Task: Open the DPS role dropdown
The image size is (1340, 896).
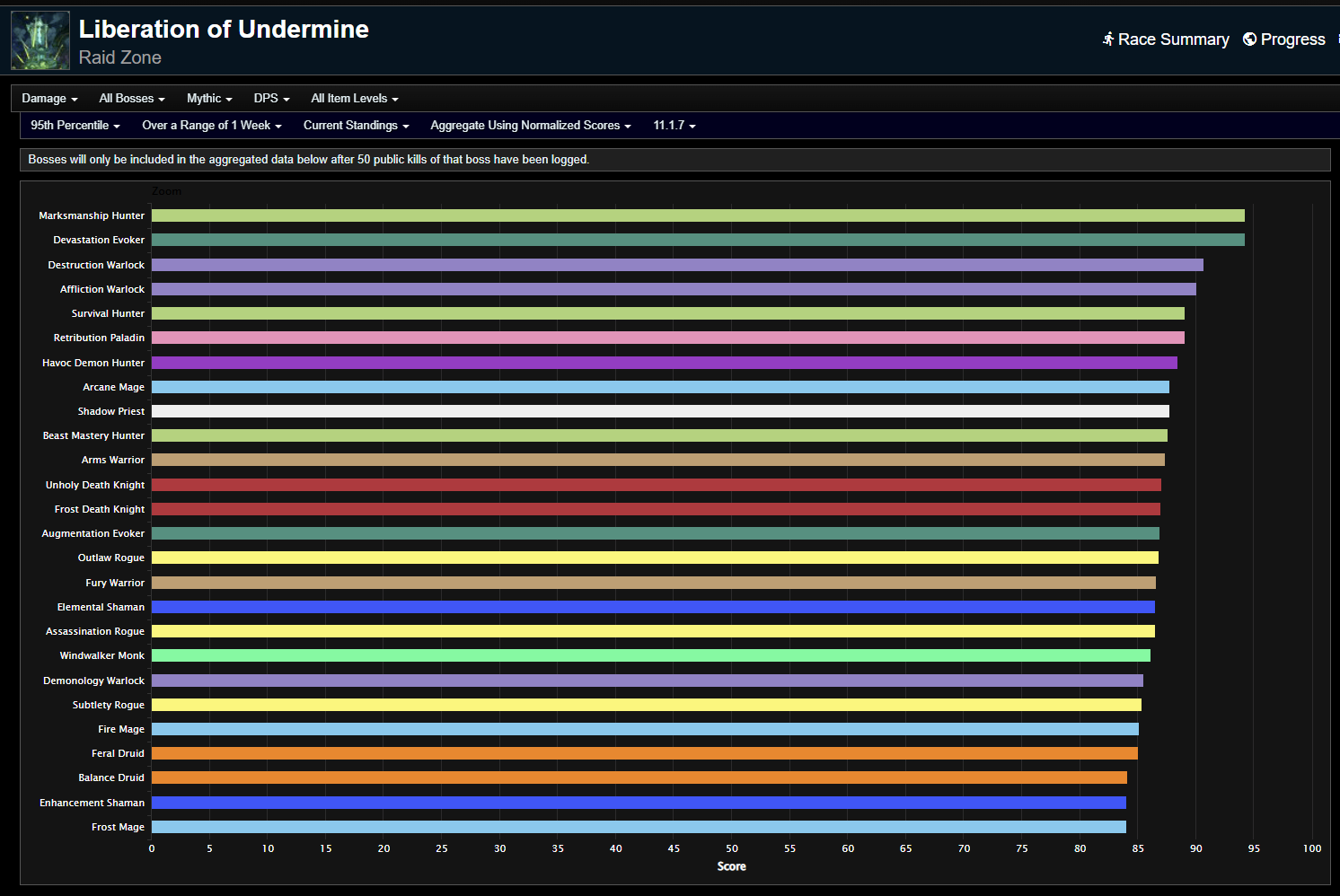Action: 270,98
